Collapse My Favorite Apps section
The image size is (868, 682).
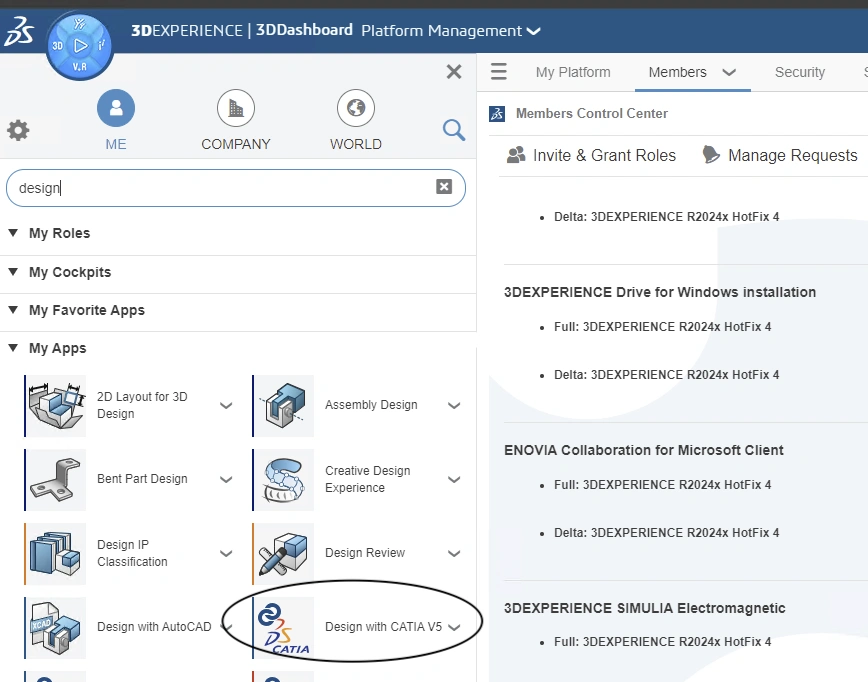(x=13, y=309)
